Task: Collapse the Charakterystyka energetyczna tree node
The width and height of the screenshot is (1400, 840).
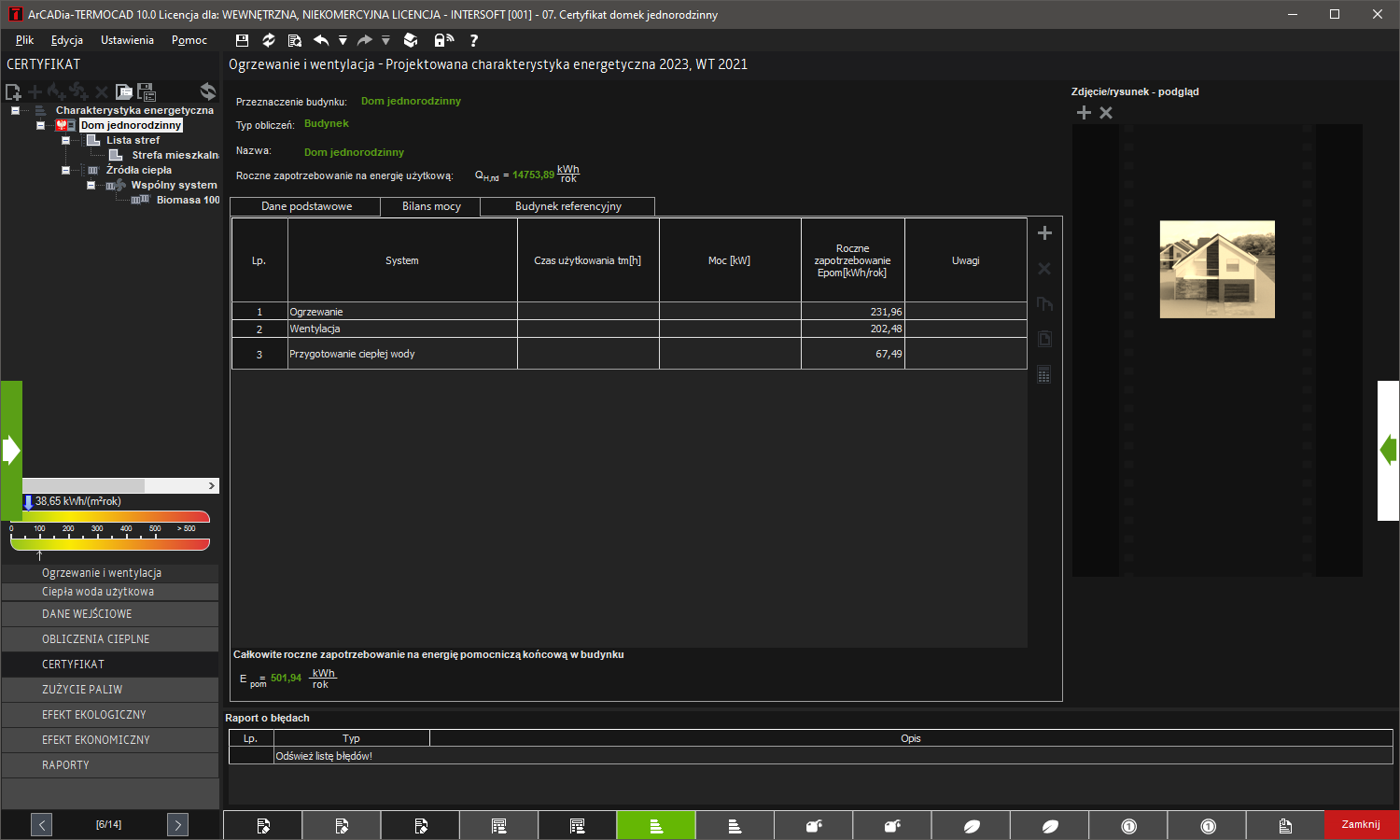Action: tap(15, 110)
